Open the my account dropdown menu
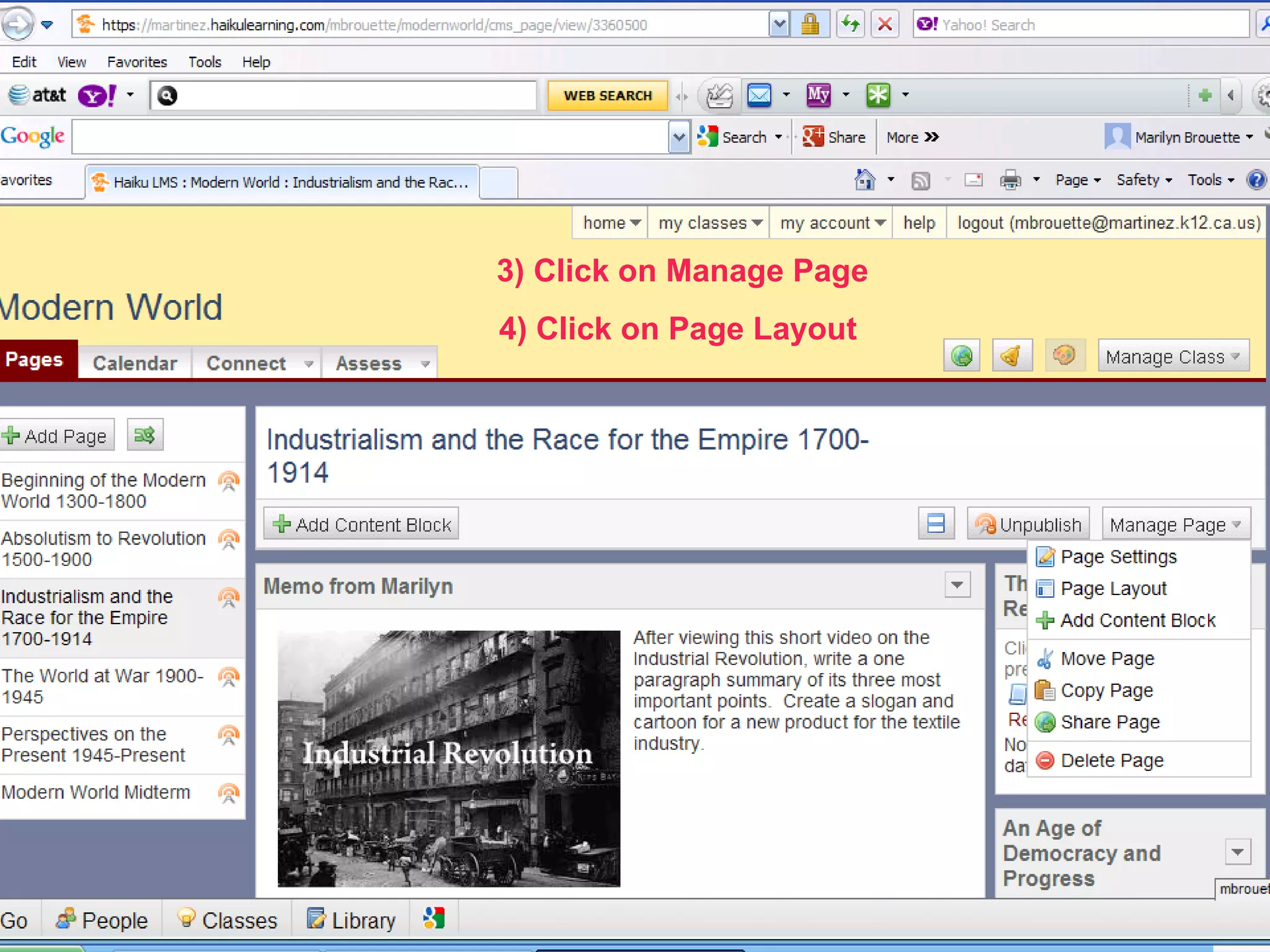Image resolution: width=1270 pixels, height=952 pixels. click(x=832, y=223)
